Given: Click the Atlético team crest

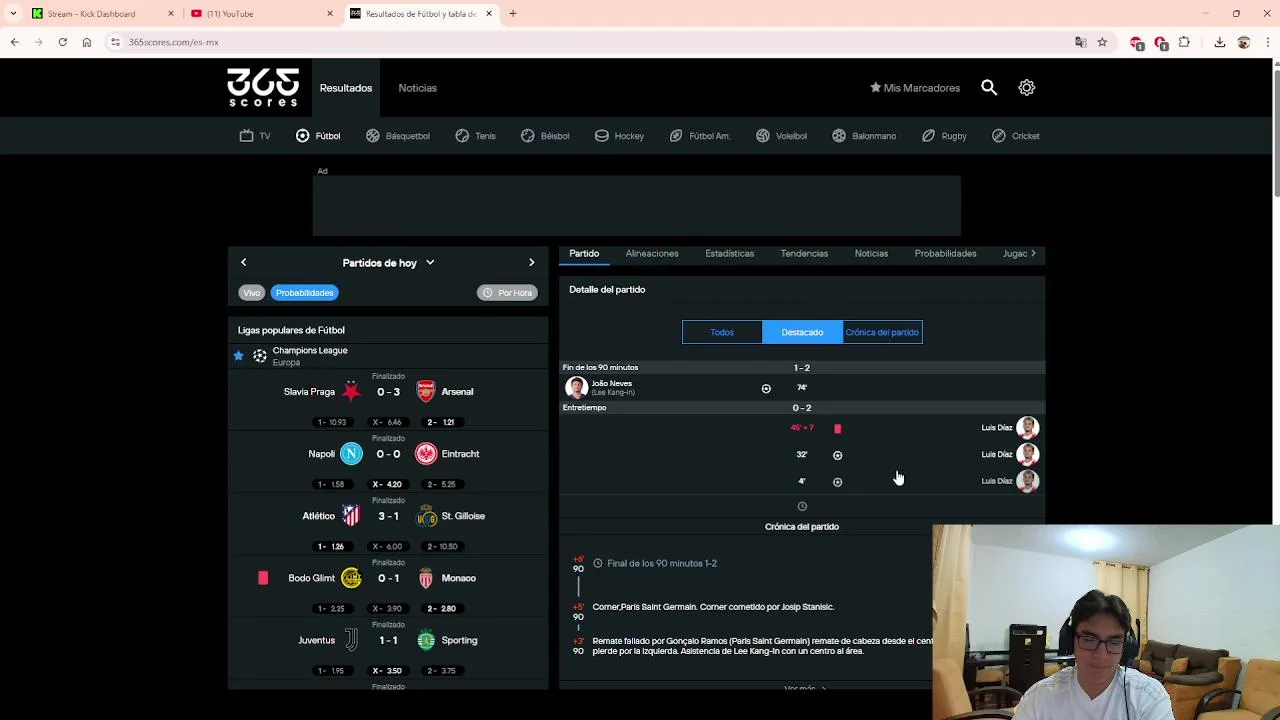Looking at the screenshot, I should pyautogui.click(x=351, y=516).
